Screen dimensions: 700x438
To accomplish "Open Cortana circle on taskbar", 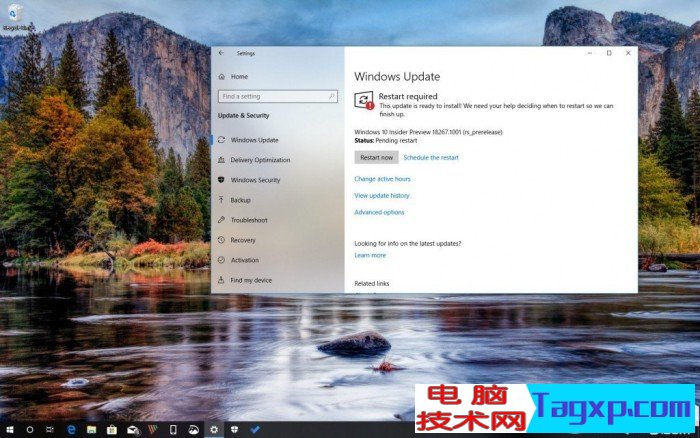I will click(x=30, y=430).
